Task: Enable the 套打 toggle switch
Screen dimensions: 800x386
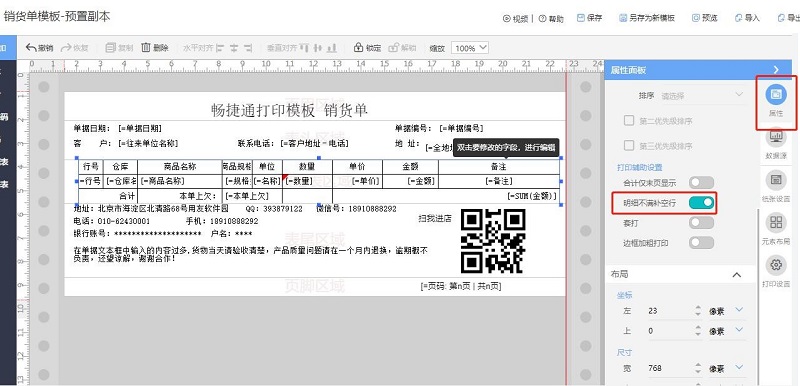Action: click(702, 223)
